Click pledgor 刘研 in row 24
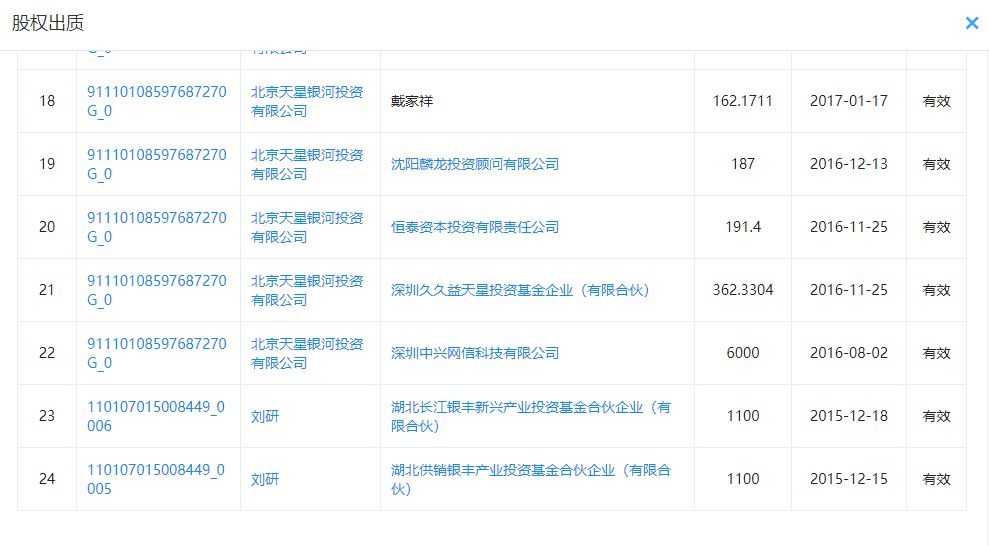 (x=265, y=479)
